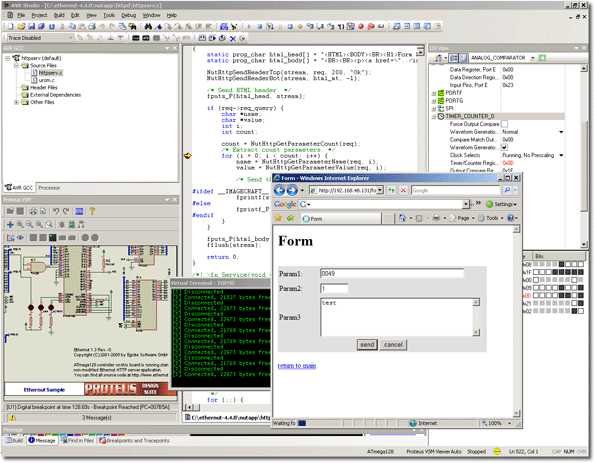
Task: Expand the PORTF node in I/O View
Action: (434, 93)
